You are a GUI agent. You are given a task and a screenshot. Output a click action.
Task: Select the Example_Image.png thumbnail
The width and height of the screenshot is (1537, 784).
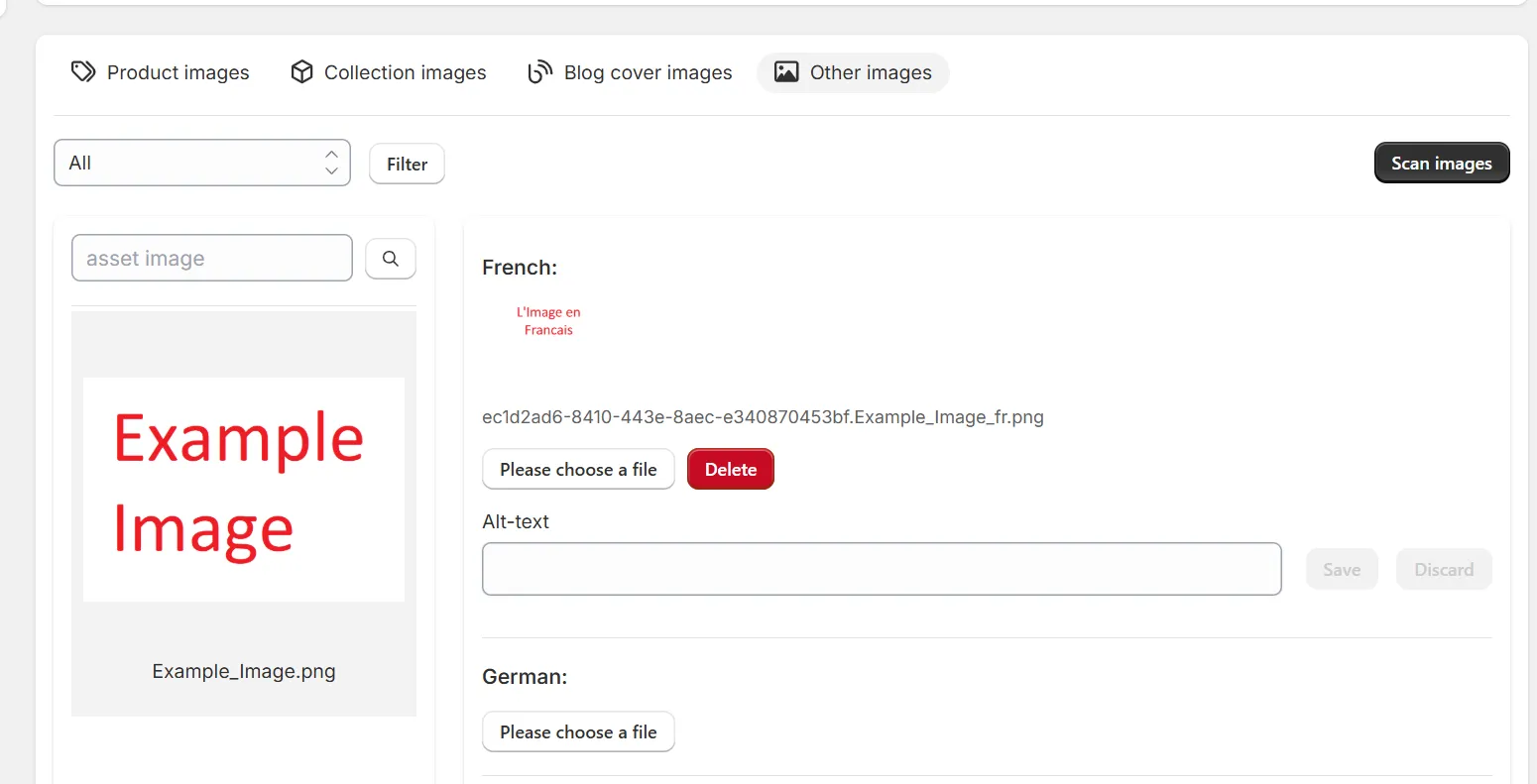(x=244, y=489)
